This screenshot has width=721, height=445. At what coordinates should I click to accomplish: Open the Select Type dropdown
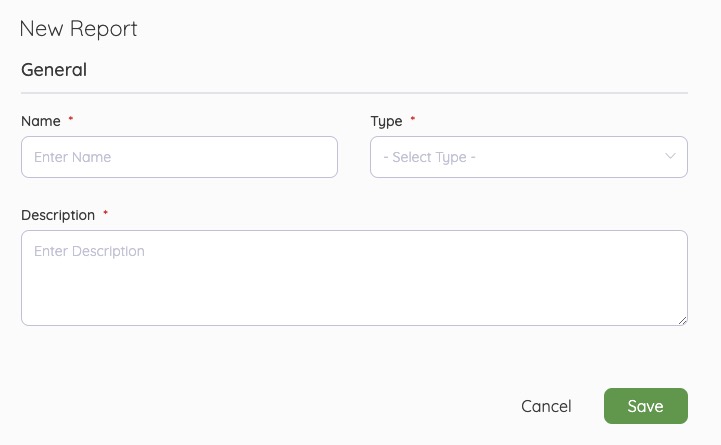528,157
